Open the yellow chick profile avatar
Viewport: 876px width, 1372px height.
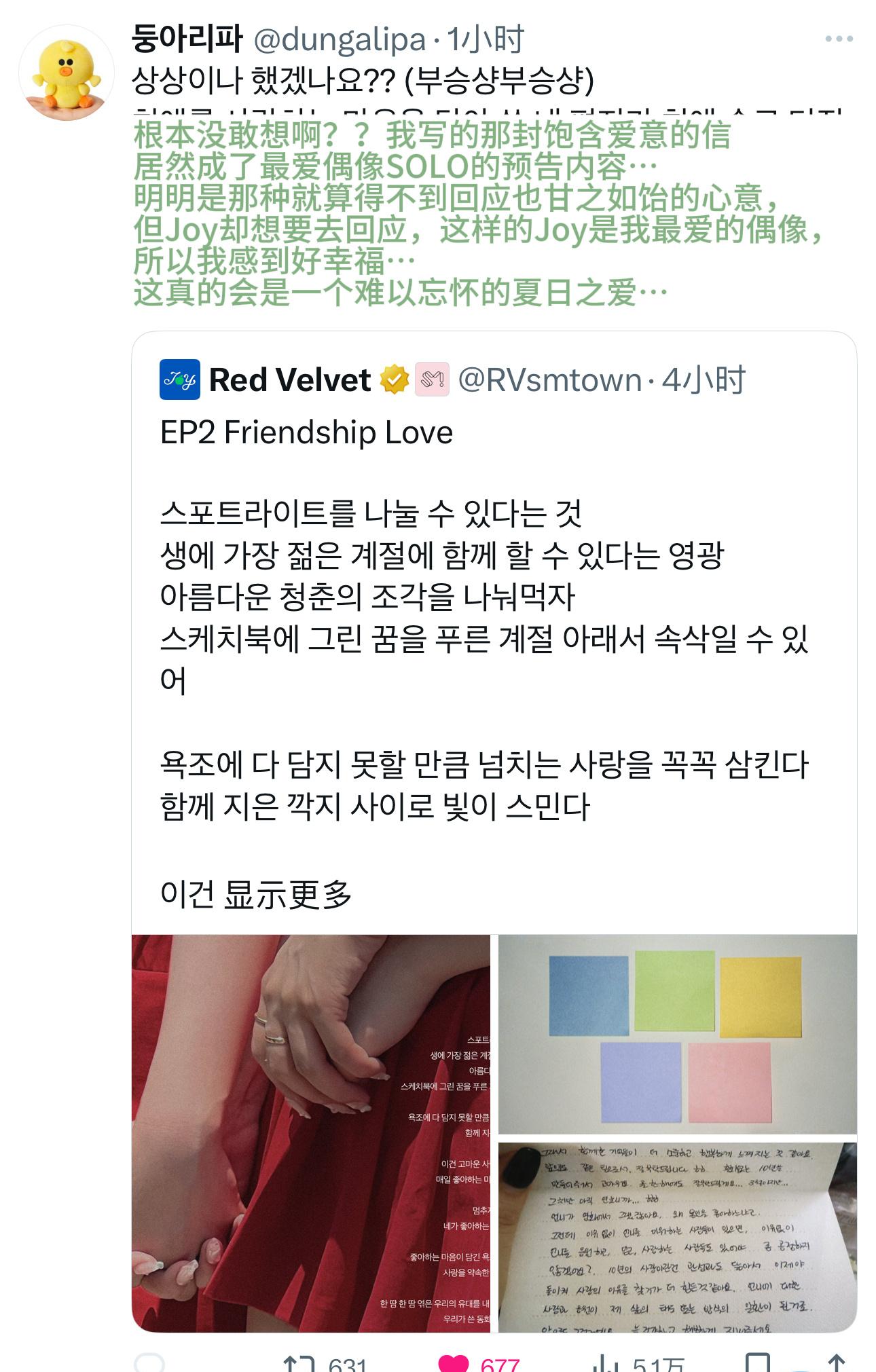(x=66, y=73)
